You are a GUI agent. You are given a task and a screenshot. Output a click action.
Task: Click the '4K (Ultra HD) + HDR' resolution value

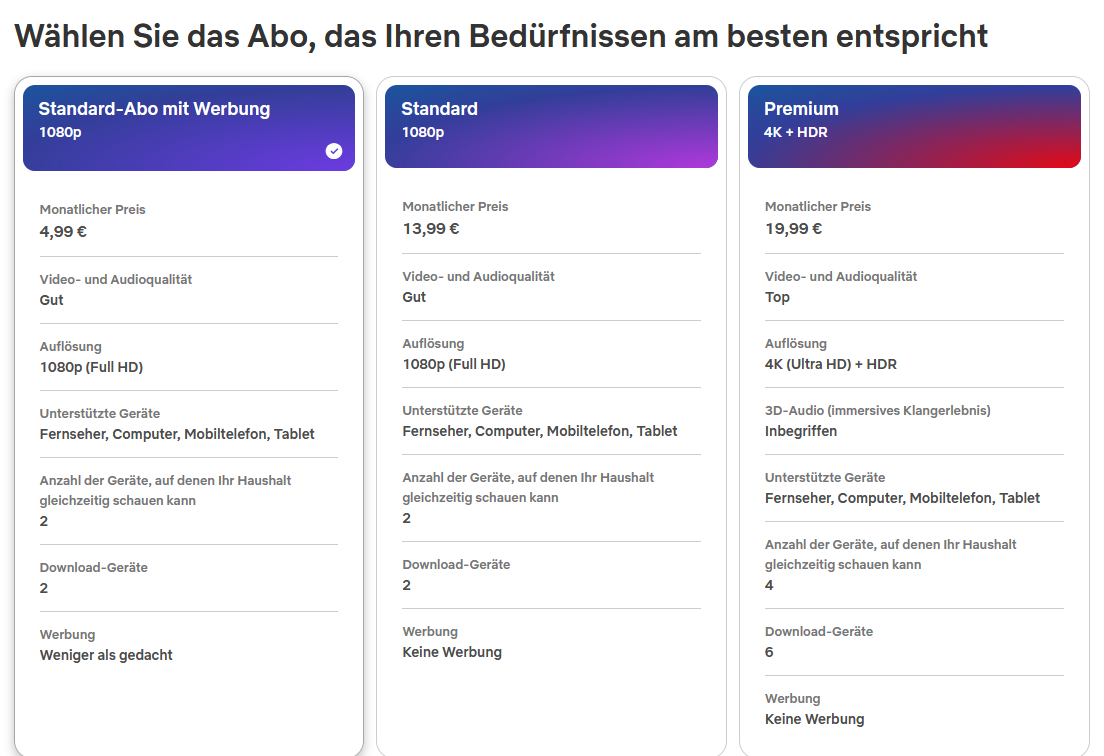[x=831, y=365]
